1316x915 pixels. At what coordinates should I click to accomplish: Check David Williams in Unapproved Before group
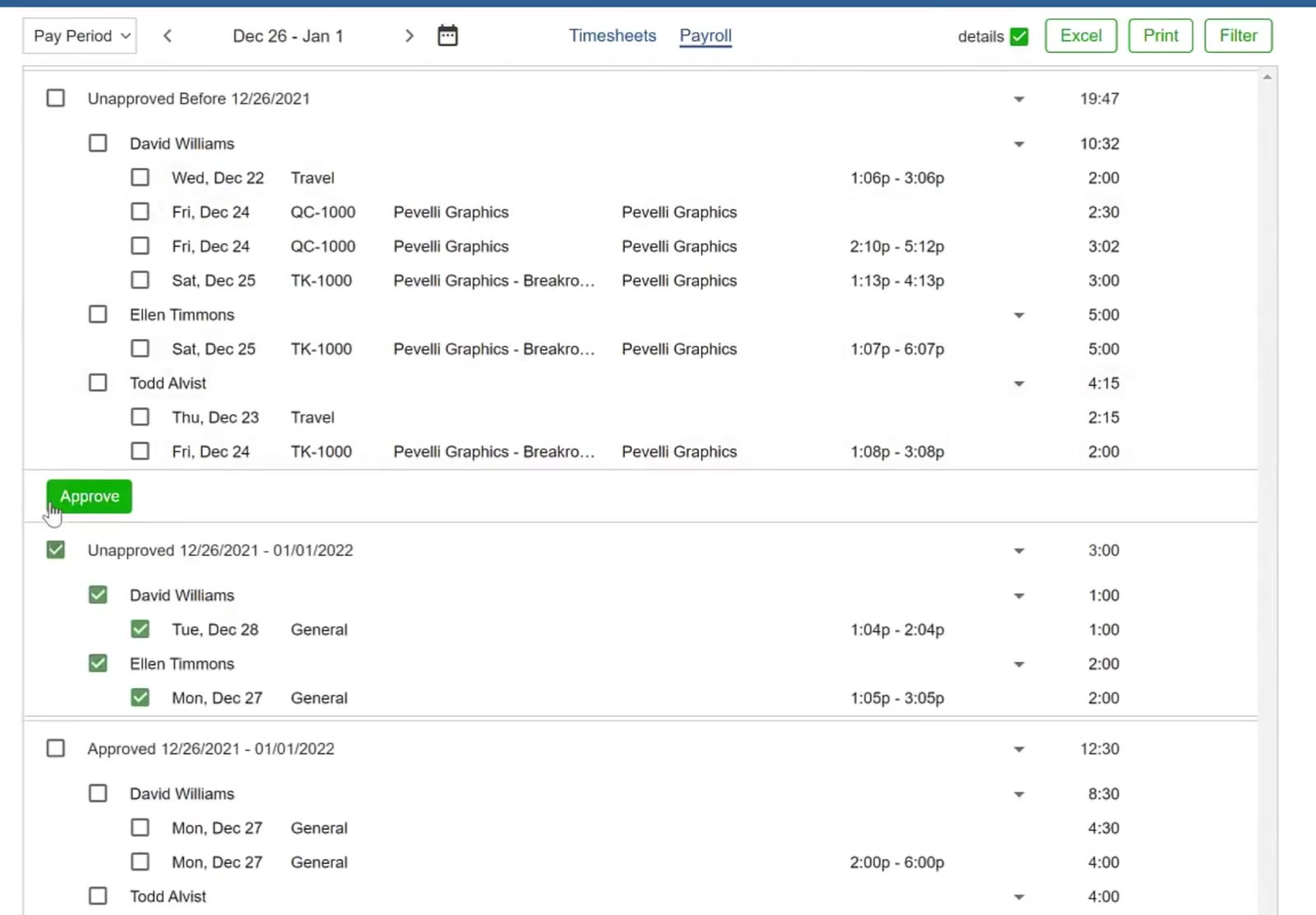click(98, 143)
